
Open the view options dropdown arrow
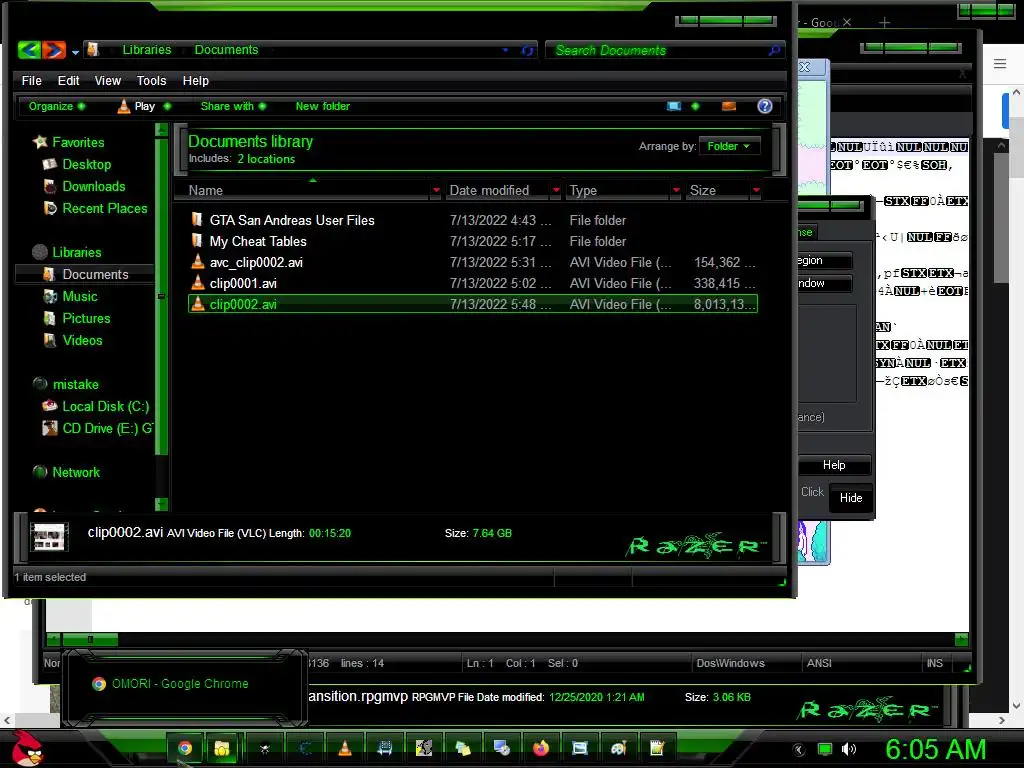696,106
